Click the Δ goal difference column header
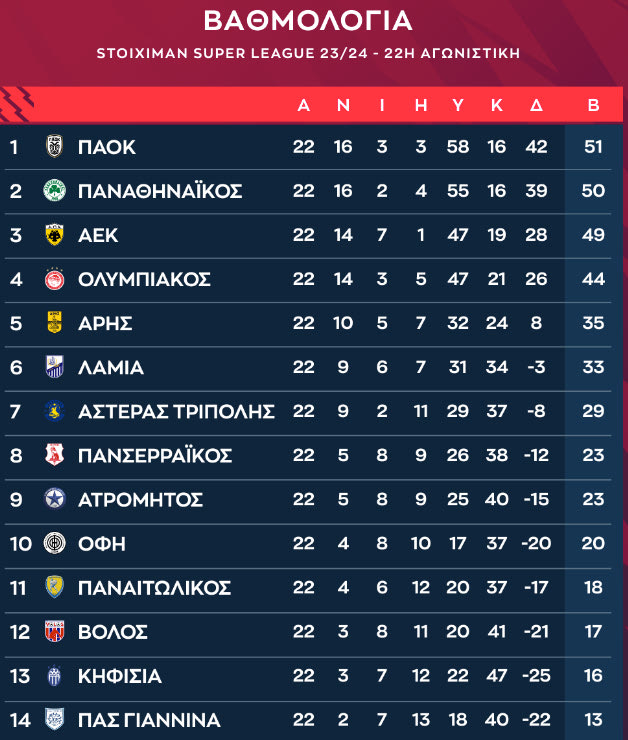628x740 pixels. tap(536, 105)
